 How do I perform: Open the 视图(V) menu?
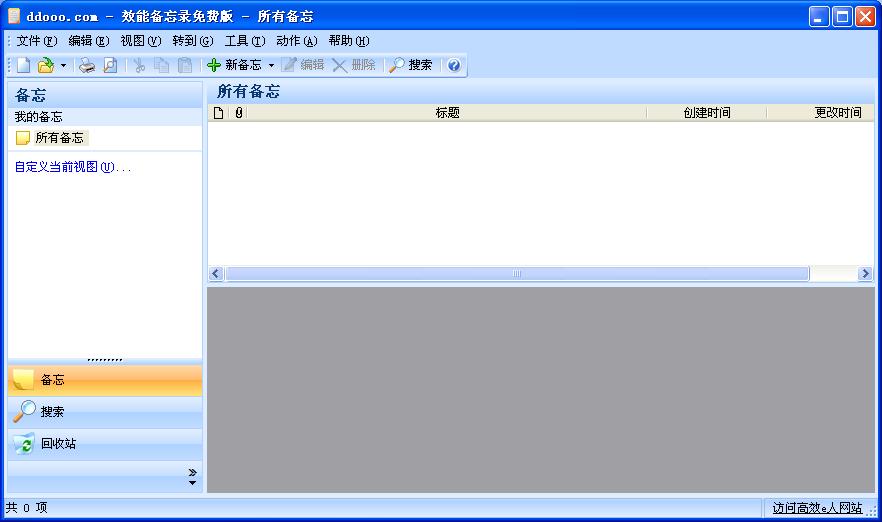[141, 40]
